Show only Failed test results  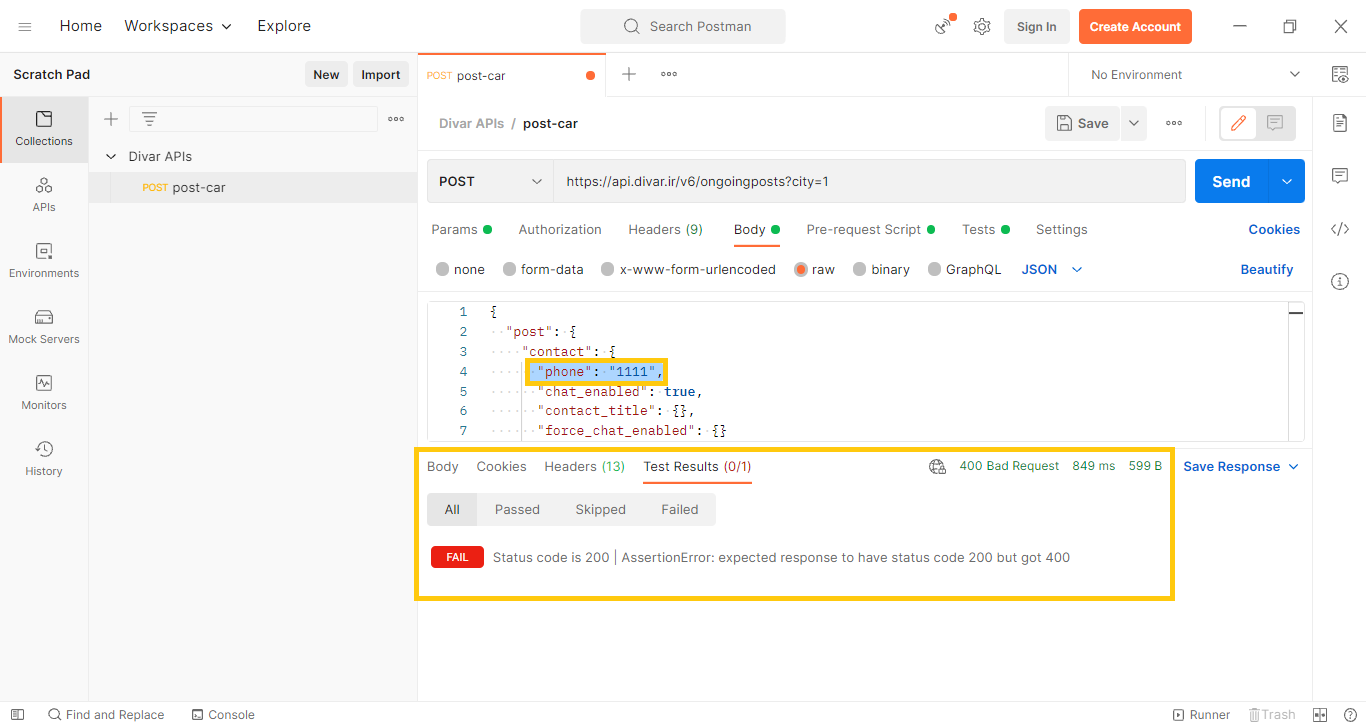(x=679, y=509)
